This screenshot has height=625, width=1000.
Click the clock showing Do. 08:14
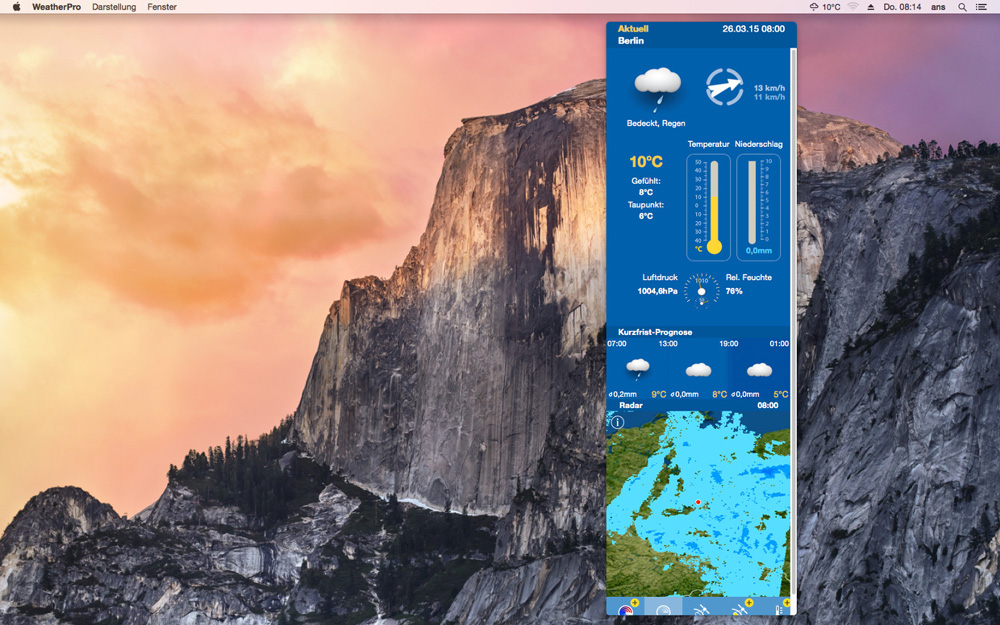point(902,7)
